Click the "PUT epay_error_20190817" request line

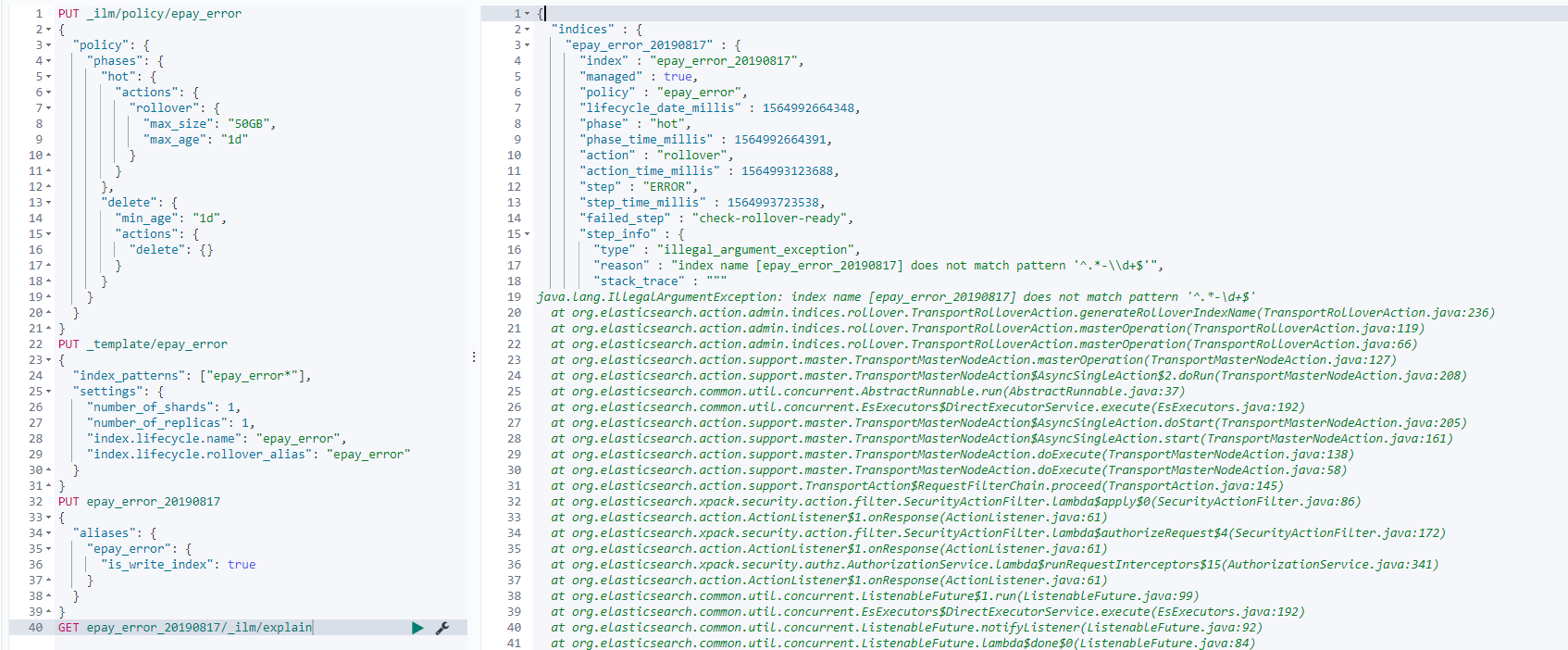tap(139, 502)
